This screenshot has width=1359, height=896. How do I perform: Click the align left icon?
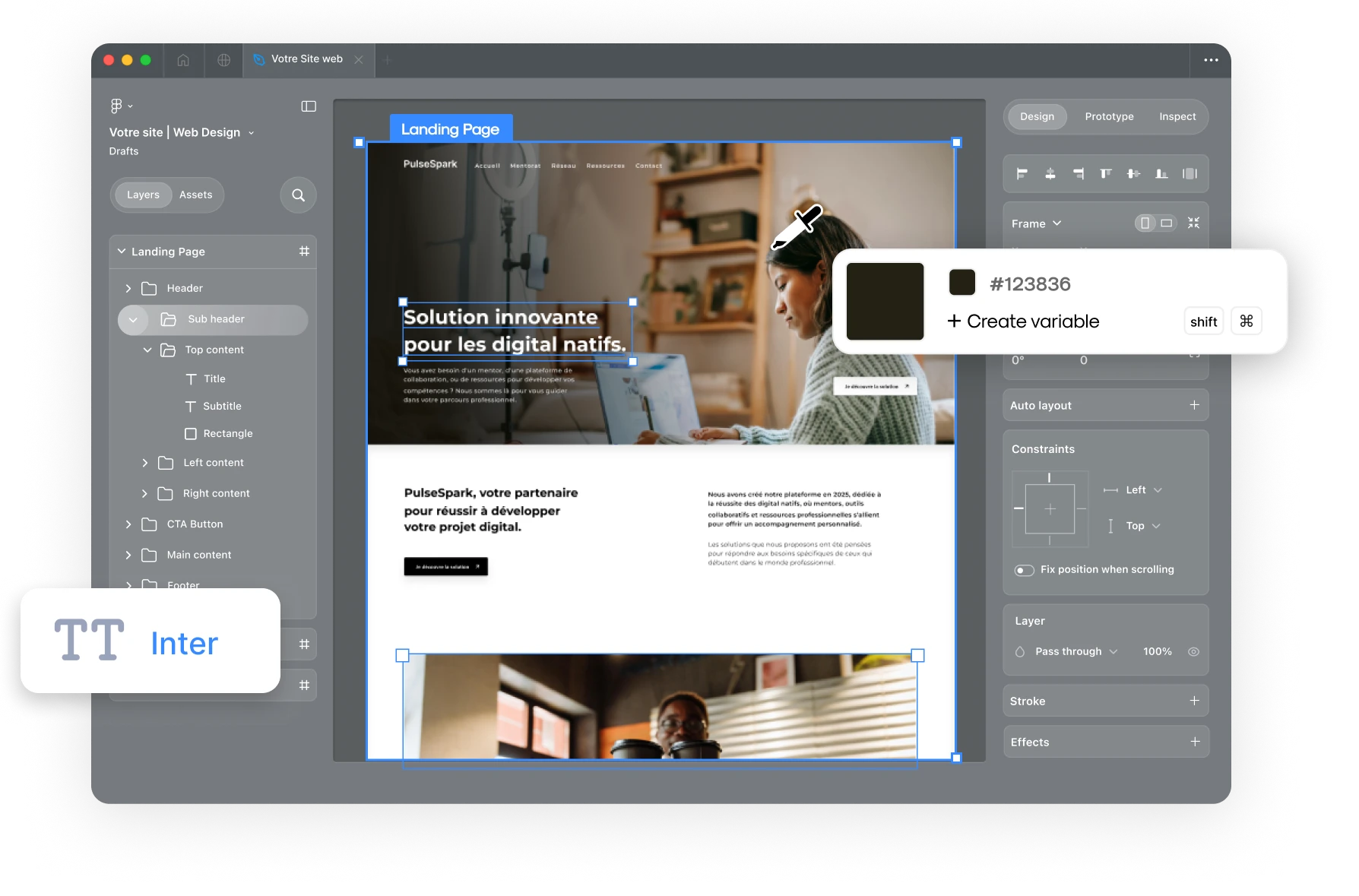click(1022, 174)
